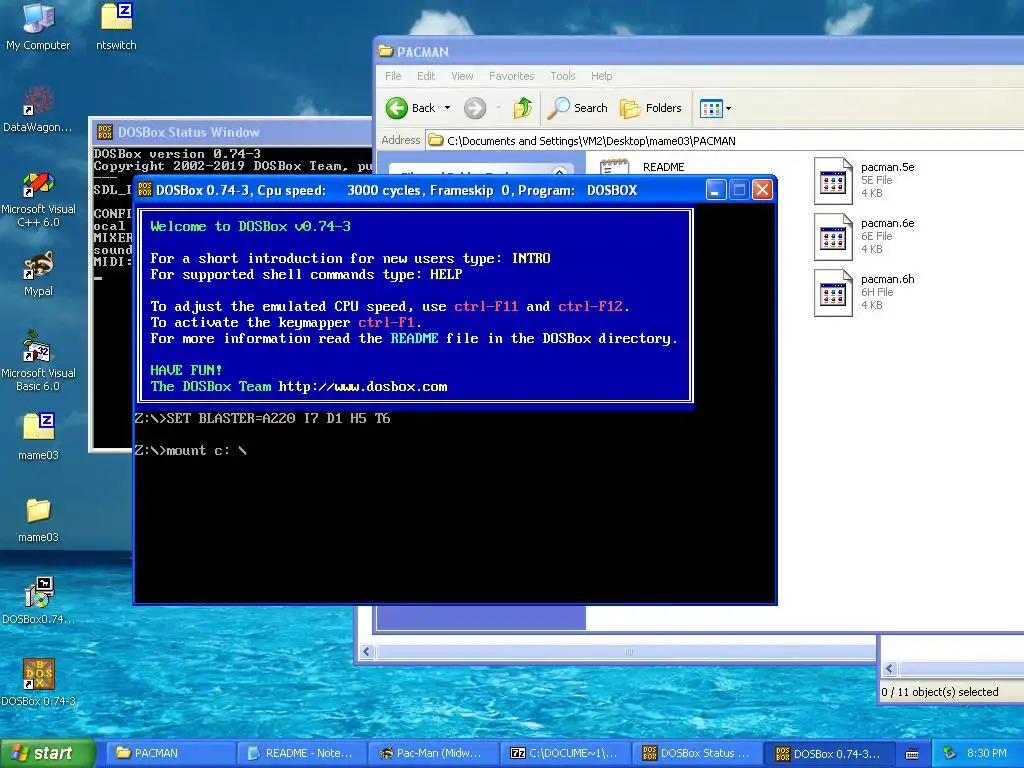Click the network tray icon near clock
This screenshot has height=768, width=1024.
(950, 753)
